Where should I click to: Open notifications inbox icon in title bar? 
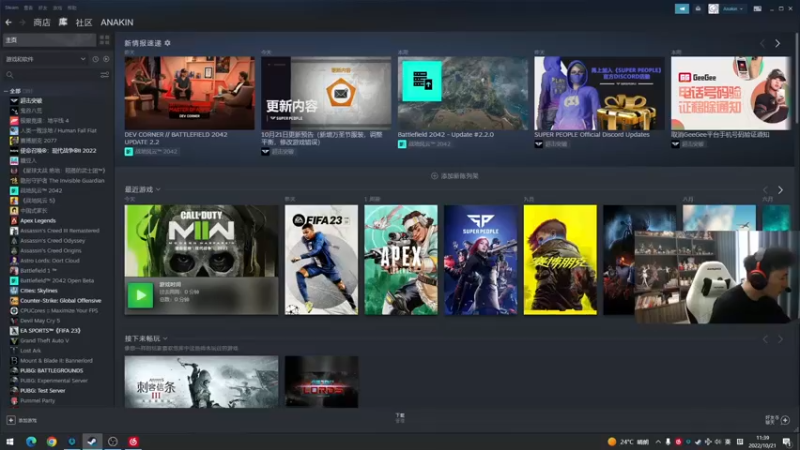point(698,9)
